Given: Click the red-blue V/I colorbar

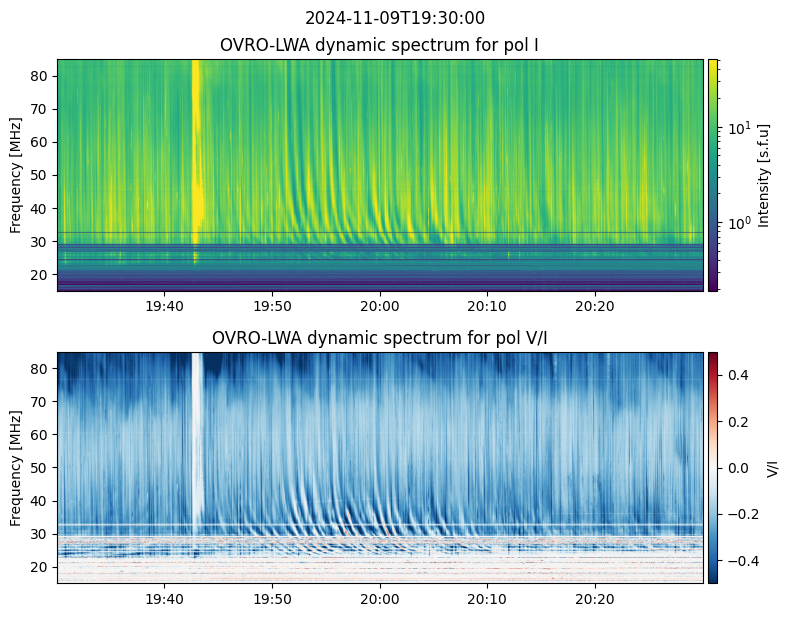Looking at the screenshot, I should click(x=713, y=468).
